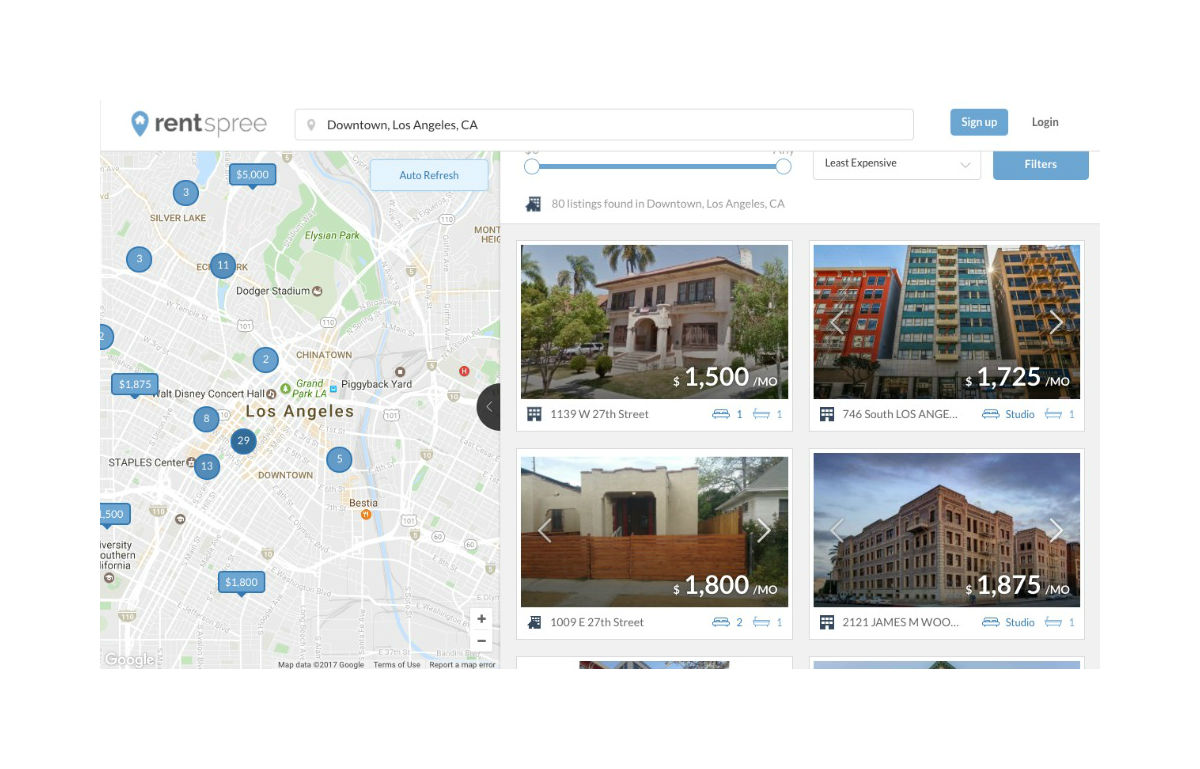Click the Filters button
The width and height of the screenshot is (1200, 769).
[x=1040, y=164]
